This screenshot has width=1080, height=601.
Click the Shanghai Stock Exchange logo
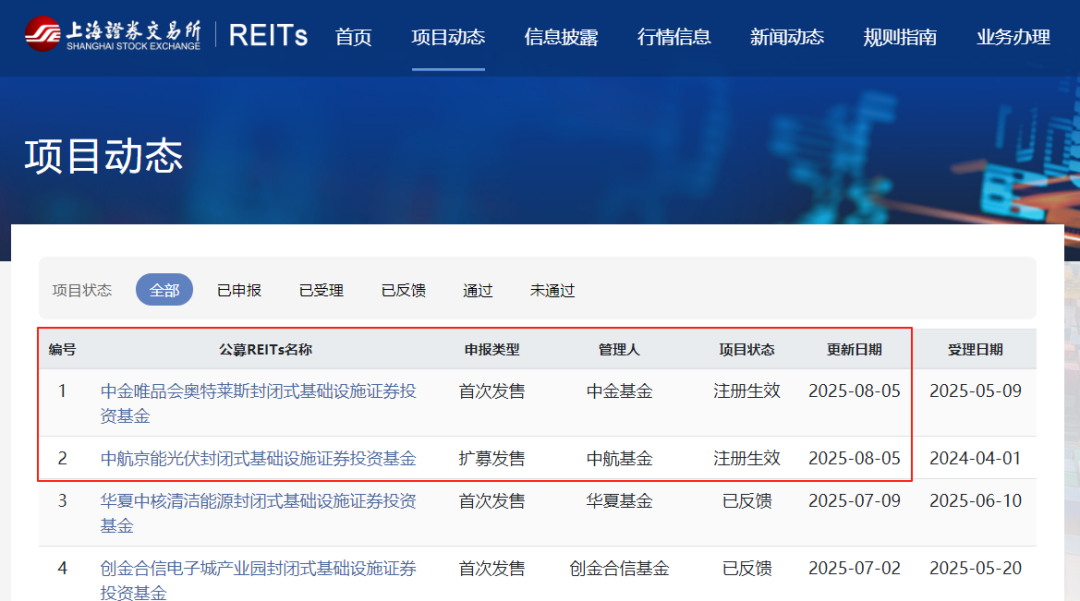click(113, 34)
